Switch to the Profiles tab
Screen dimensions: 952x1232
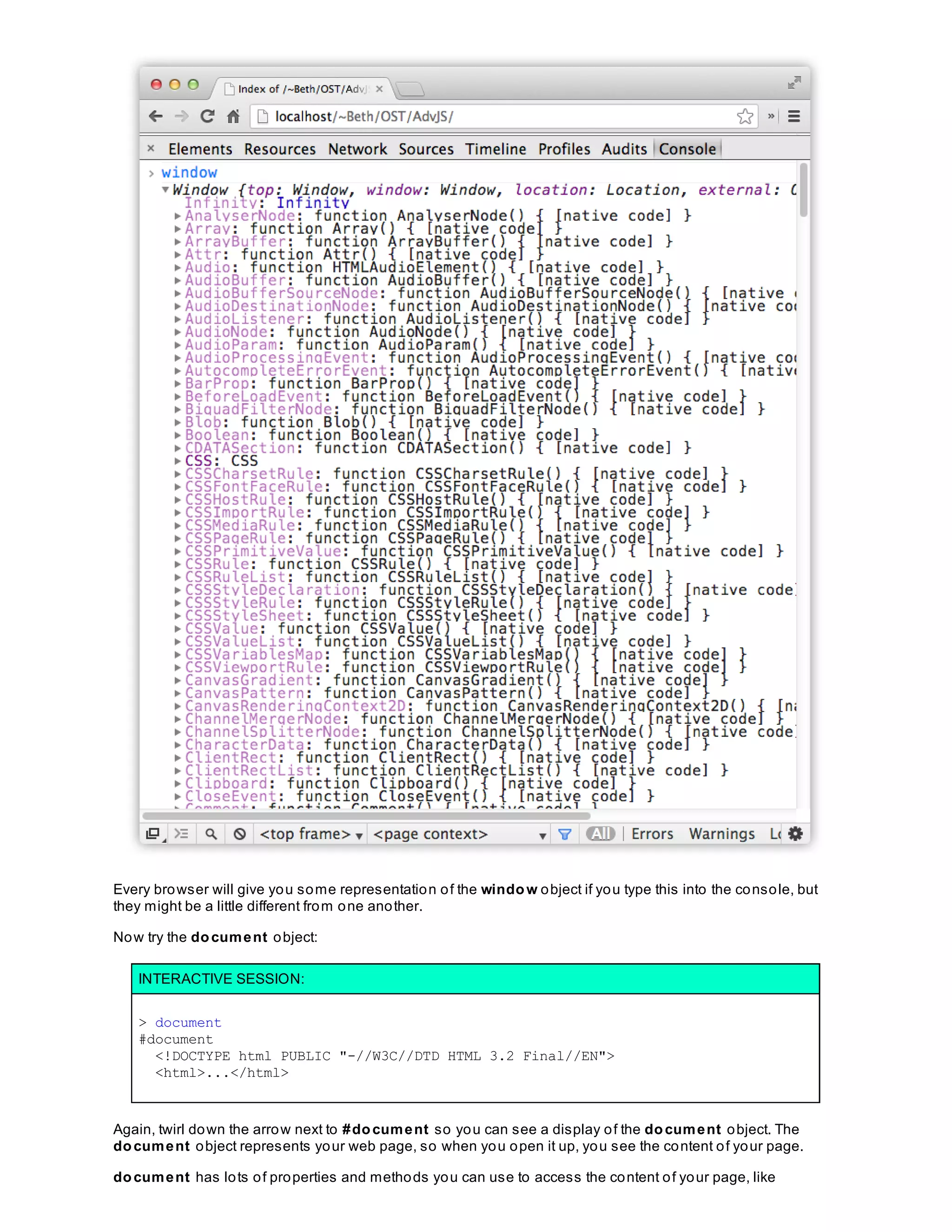click(x=564, y=149)
